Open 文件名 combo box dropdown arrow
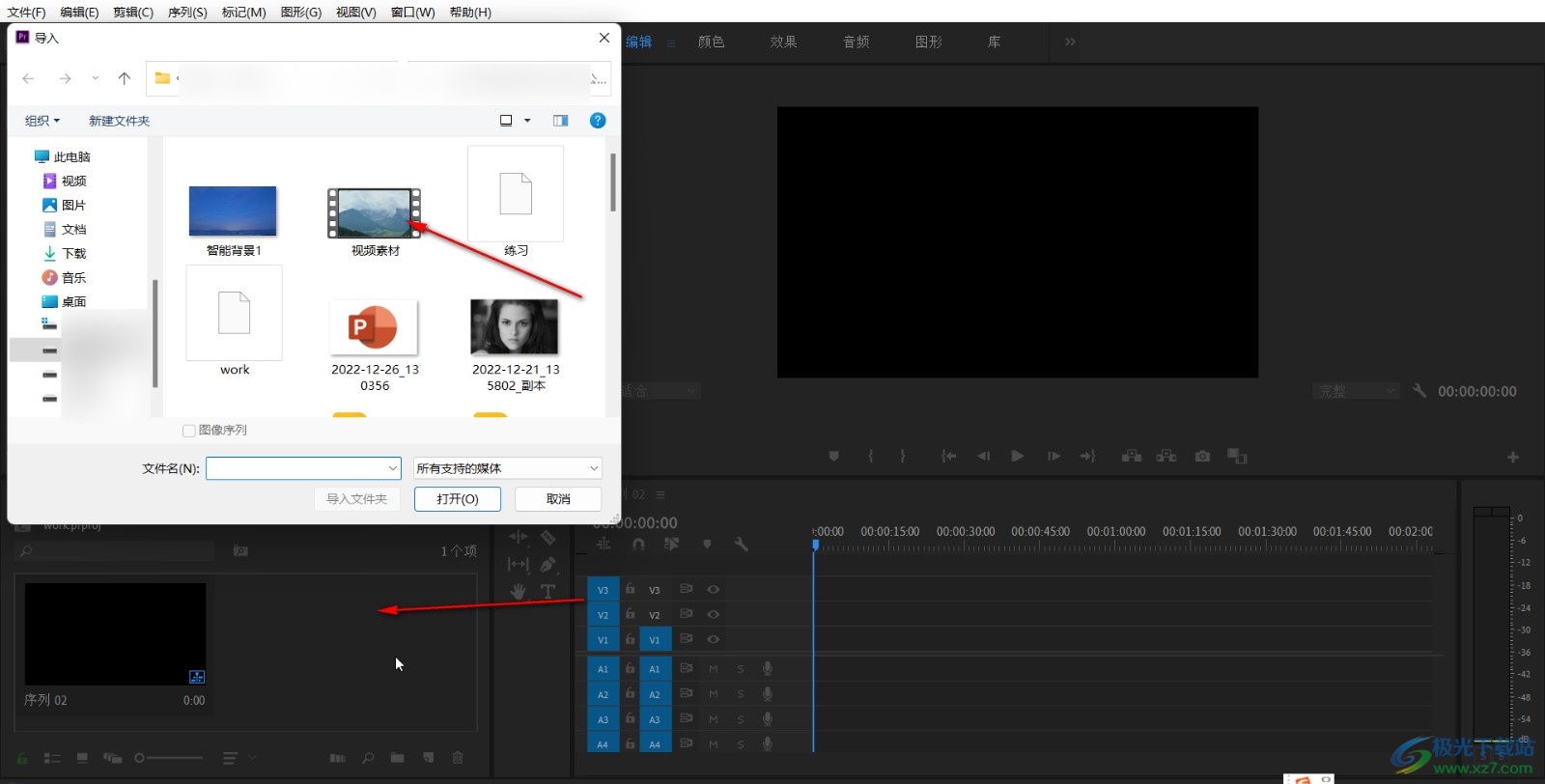The height and width of the screenshot is (784, 1545). 393,468
